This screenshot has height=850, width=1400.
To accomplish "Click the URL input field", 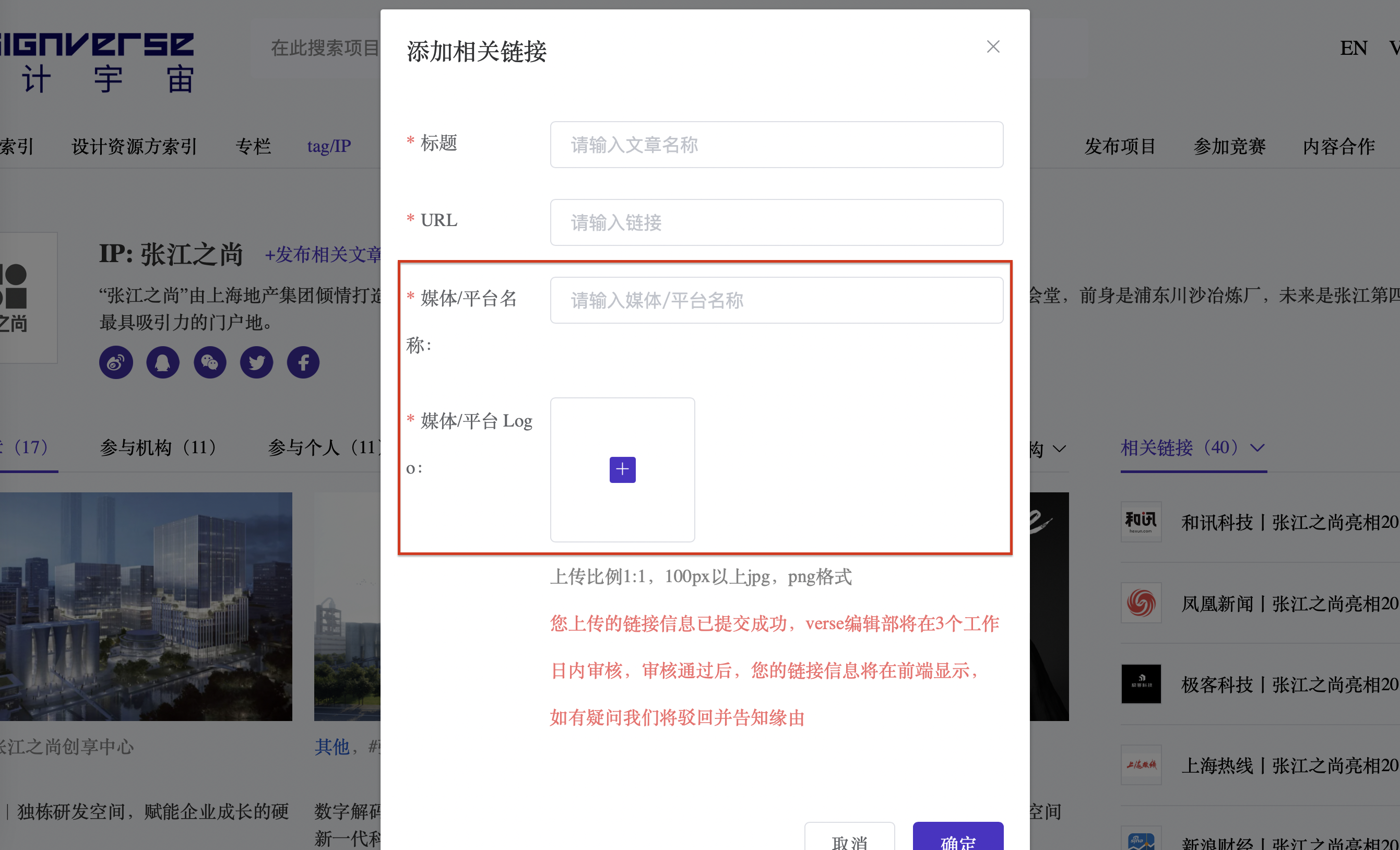I will coord(776,222).
